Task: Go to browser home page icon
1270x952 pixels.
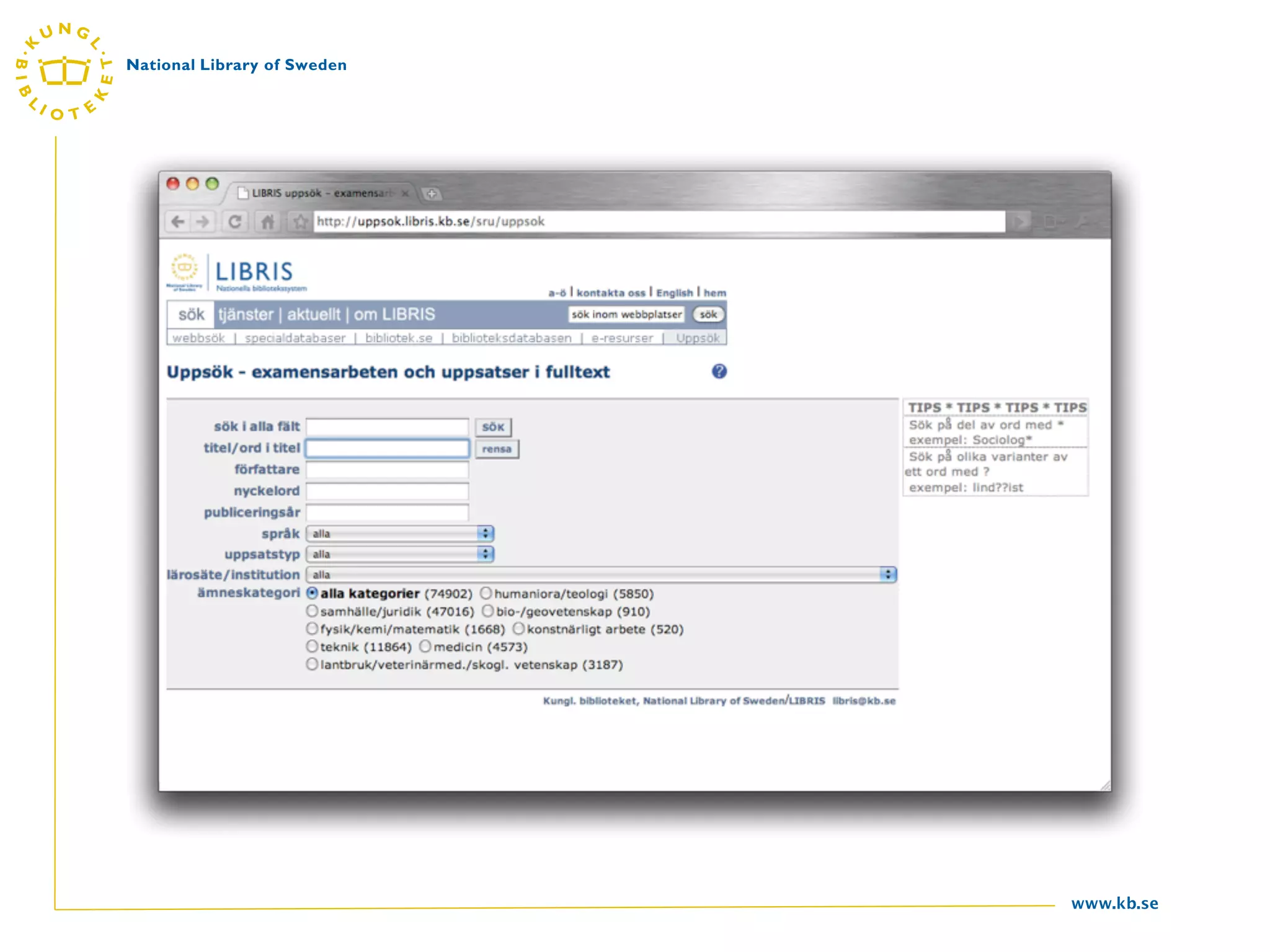Action: tap(268, 221)
